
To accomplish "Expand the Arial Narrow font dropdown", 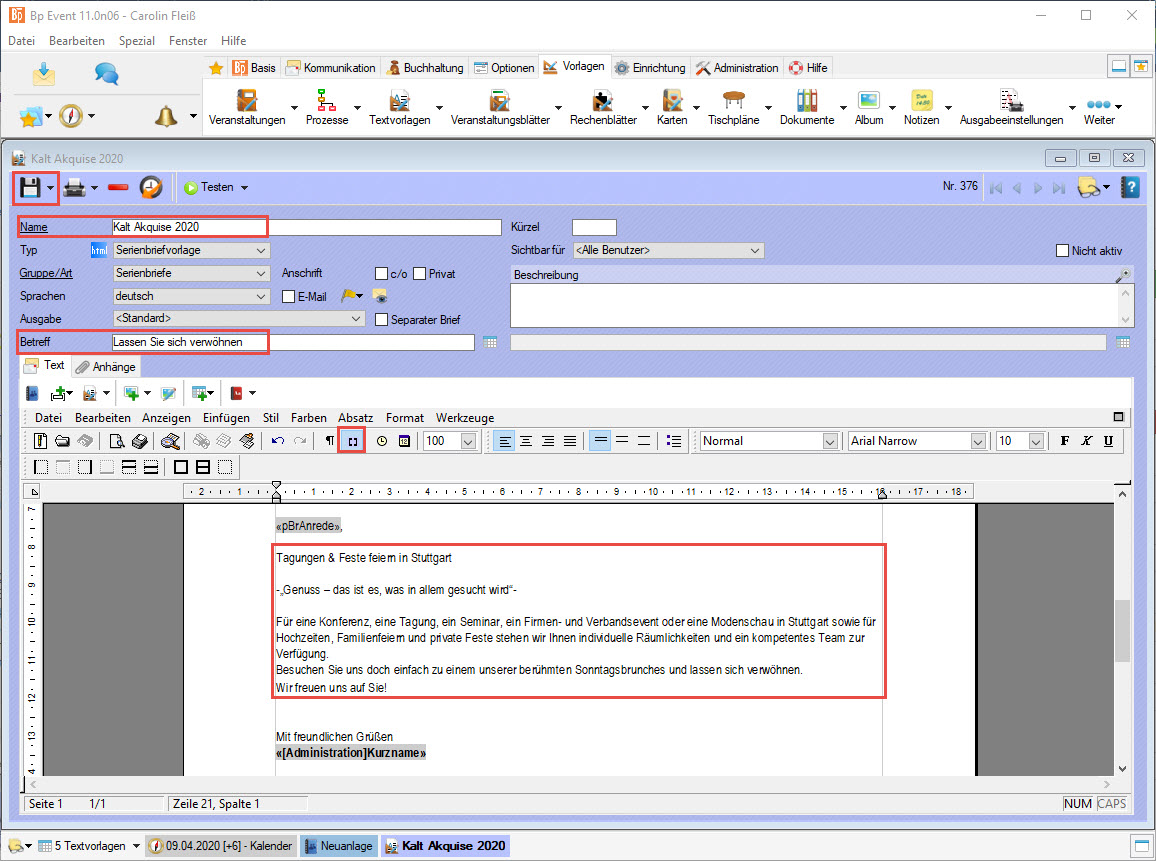I will tap(977, 441).
